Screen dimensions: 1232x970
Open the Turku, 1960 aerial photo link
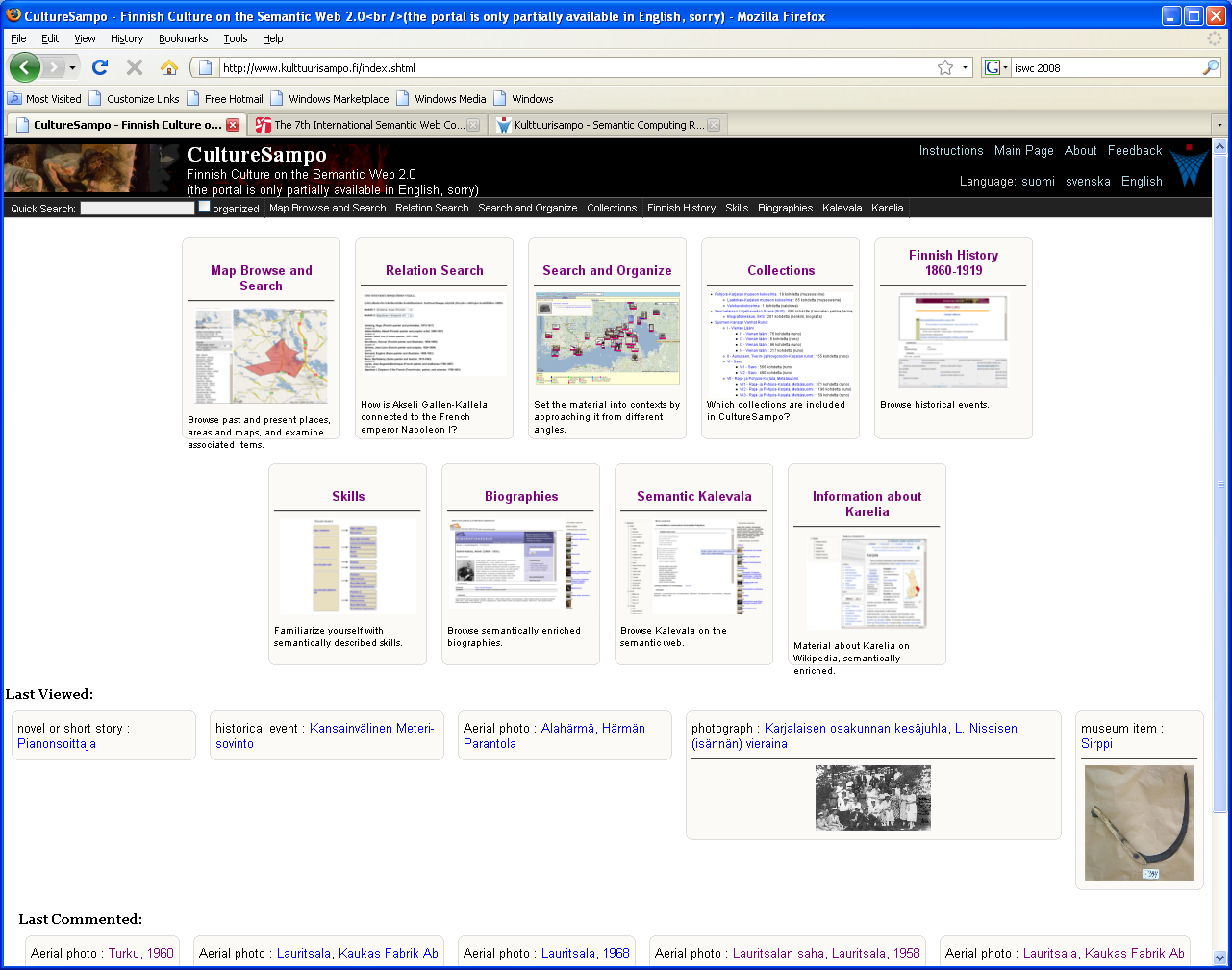click(141, 953)
